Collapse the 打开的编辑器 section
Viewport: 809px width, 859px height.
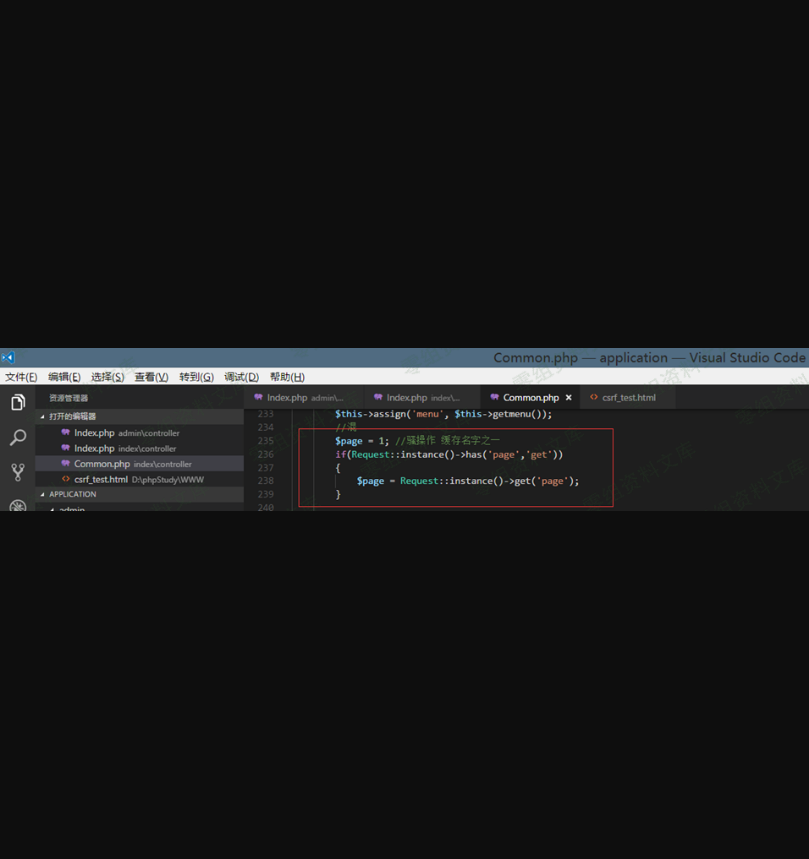tap(42, 417)
